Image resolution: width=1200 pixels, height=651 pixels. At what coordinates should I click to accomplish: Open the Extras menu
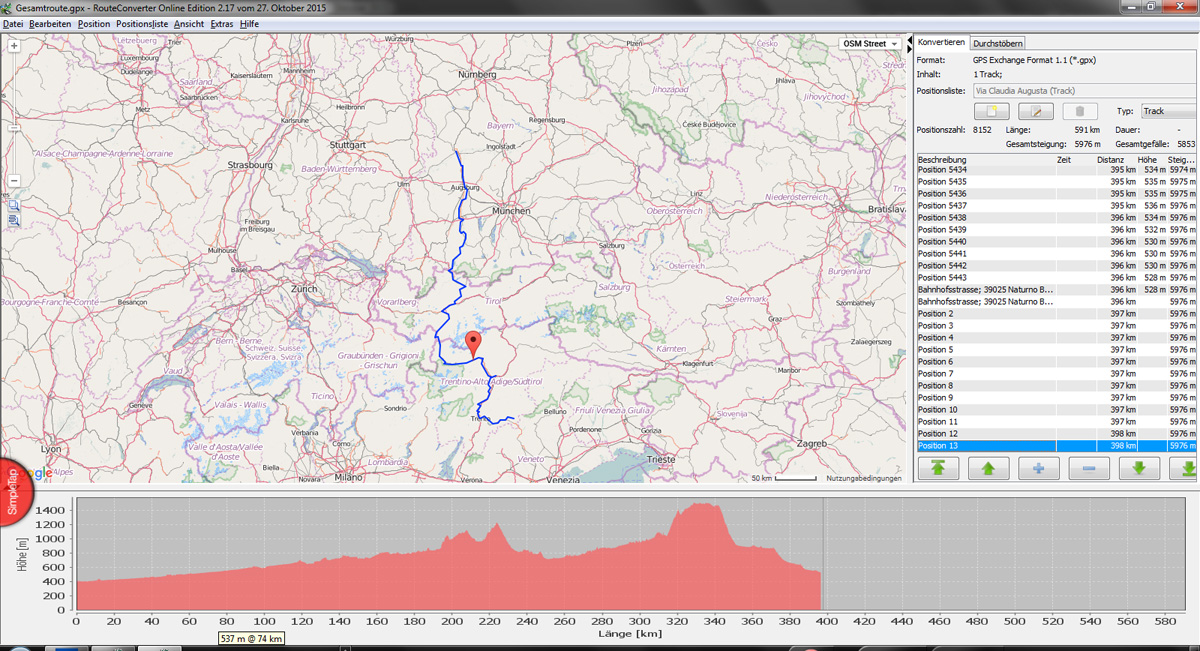pyautogui.click(x=222, y=22)
